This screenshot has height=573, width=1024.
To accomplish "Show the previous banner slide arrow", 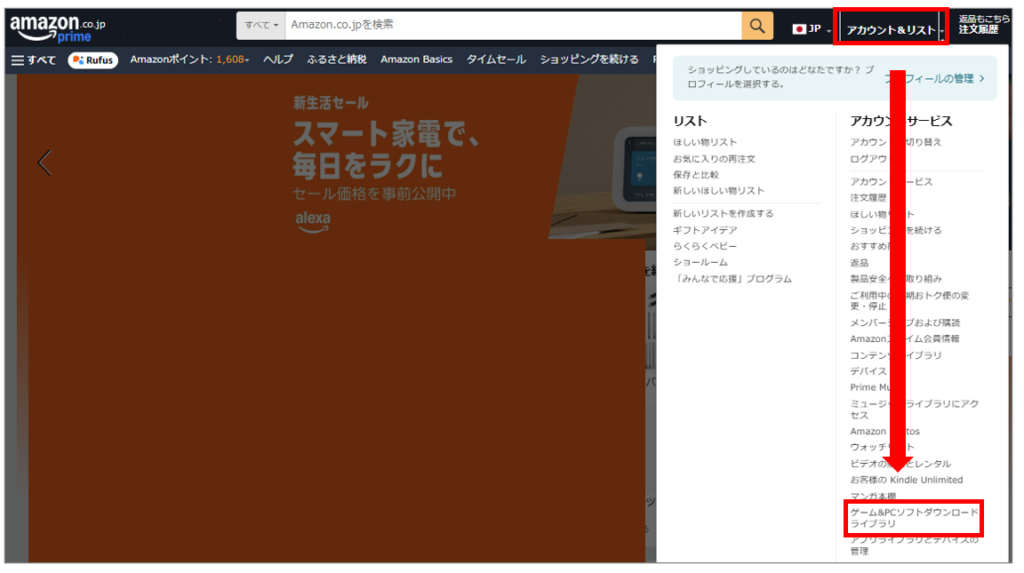I will (x=44, y=163).
